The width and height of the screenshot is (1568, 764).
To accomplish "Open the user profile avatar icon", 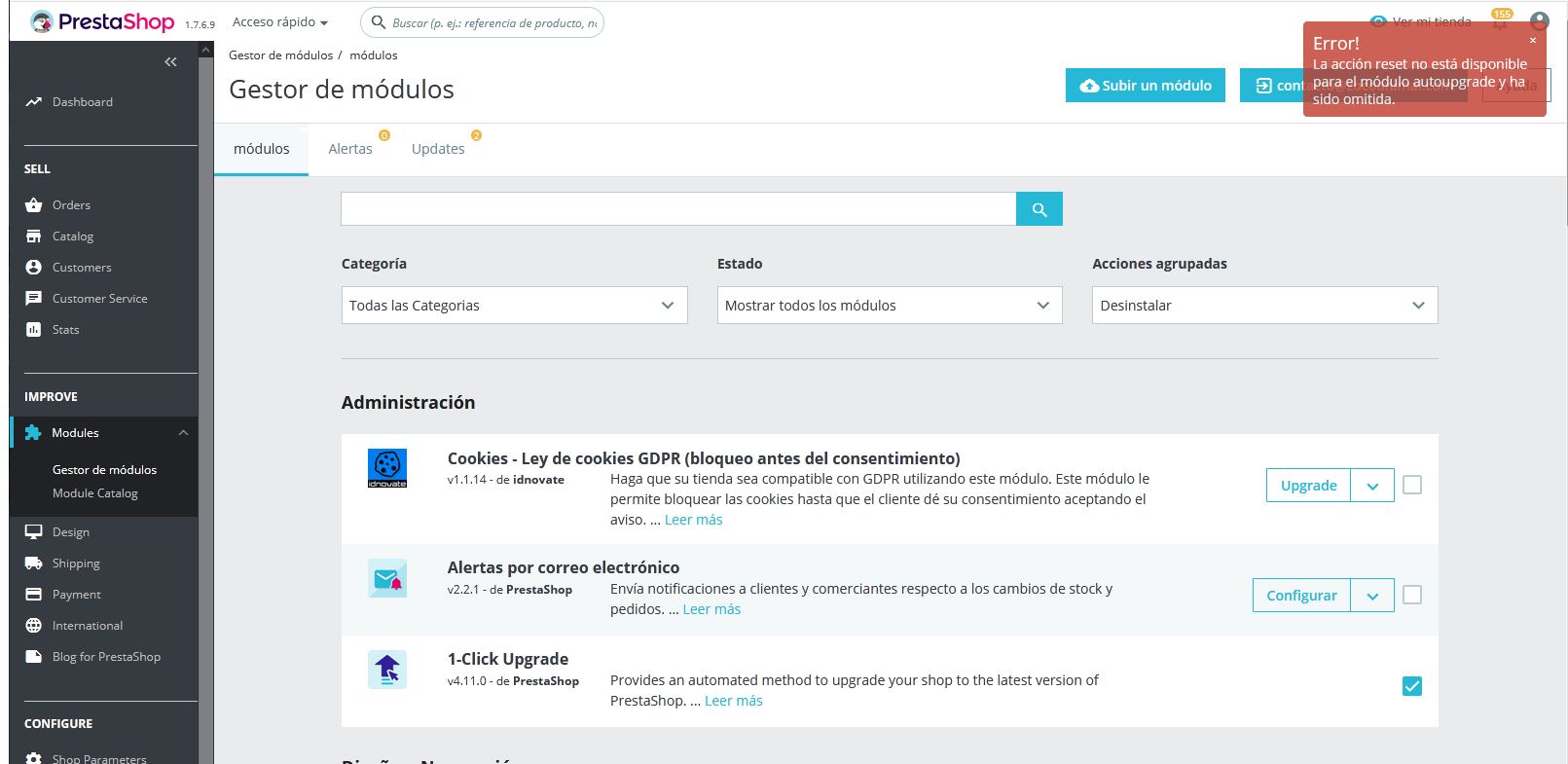I will 1539,21.
